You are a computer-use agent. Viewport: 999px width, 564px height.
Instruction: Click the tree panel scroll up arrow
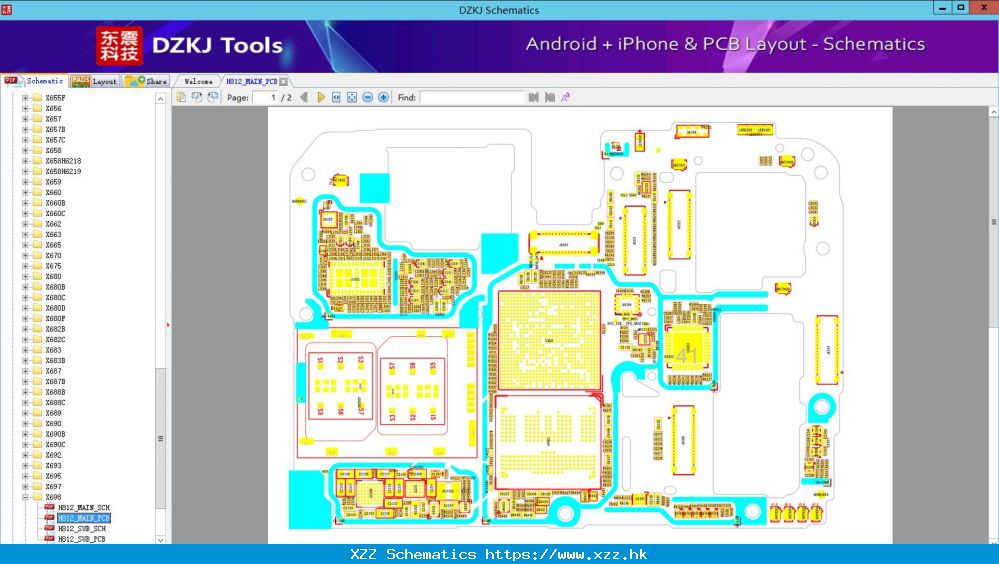coord(160,98)
